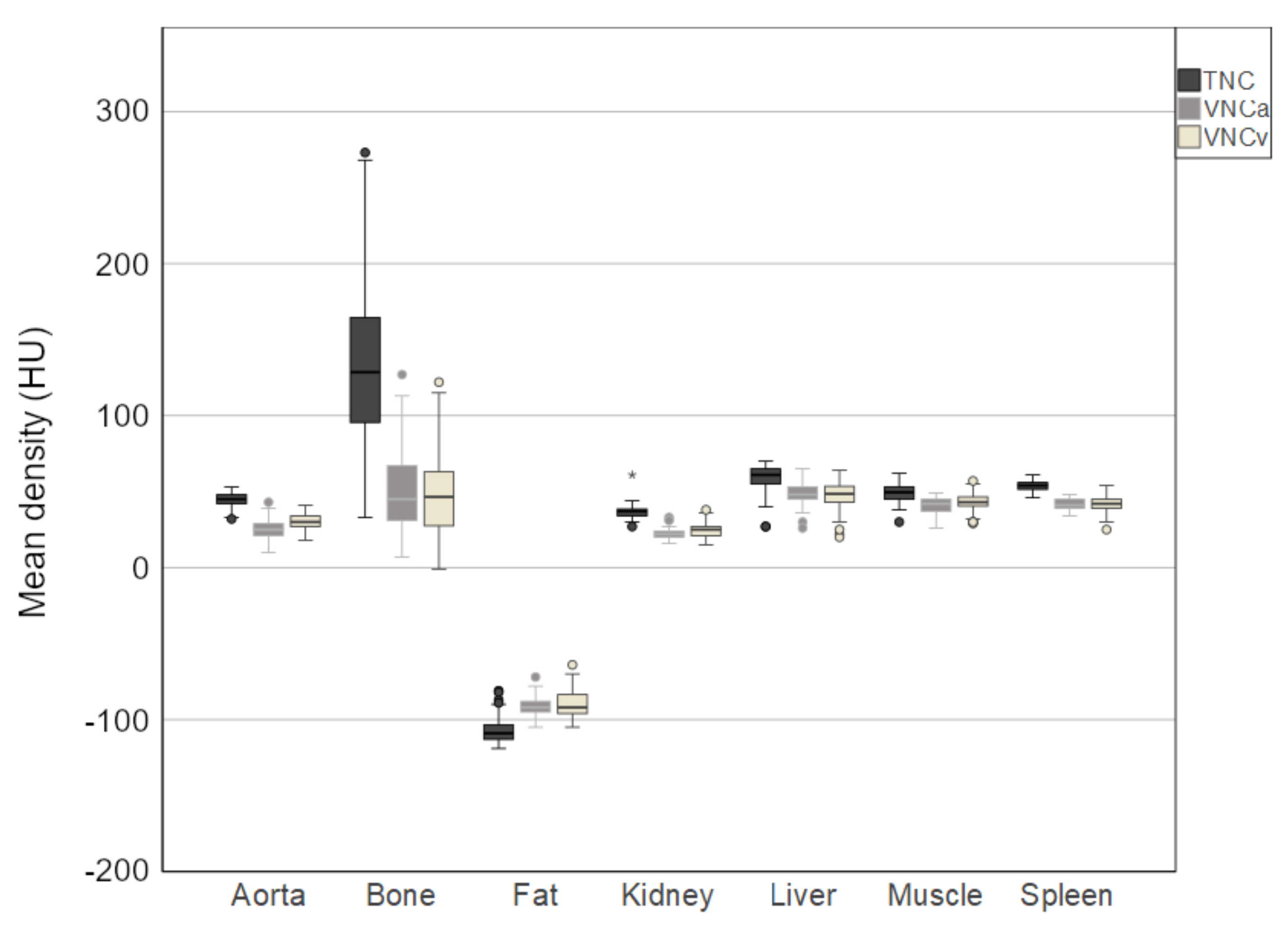Click the dark TNC box for Bone

click(365, 370)
